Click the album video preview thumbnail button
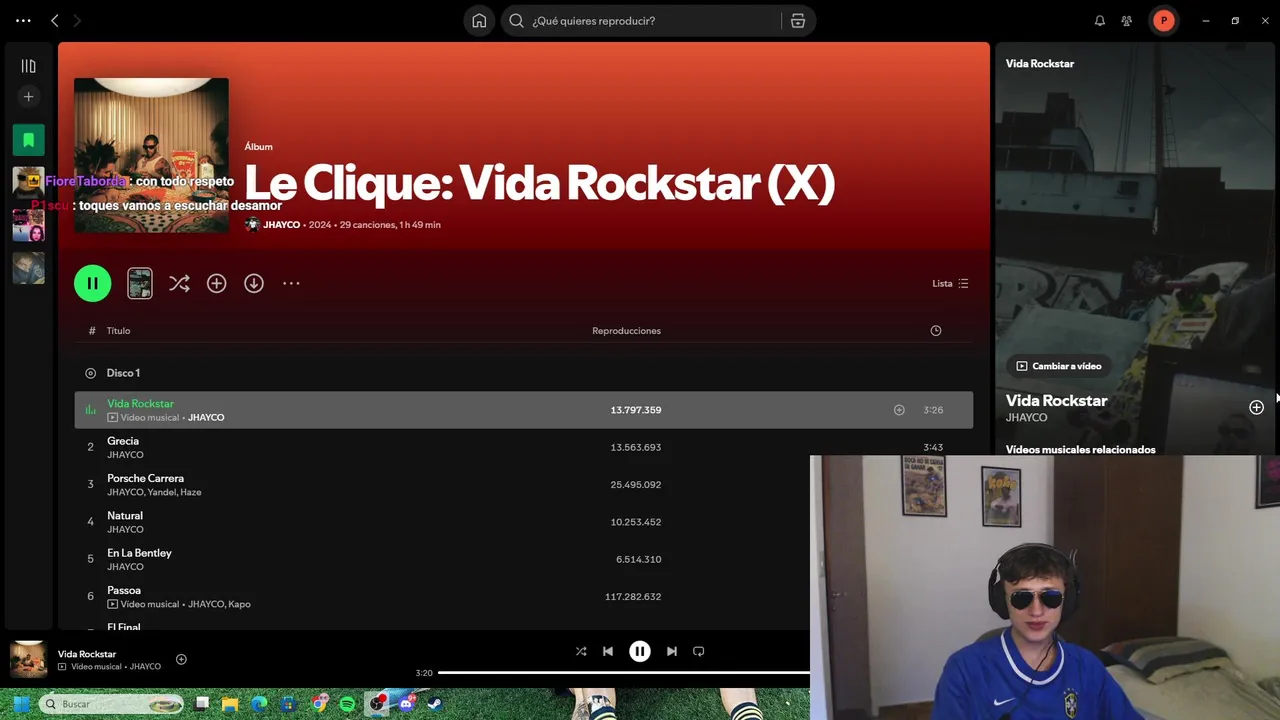The height and width of the screenshot is (720, 1280). (140, 283)
